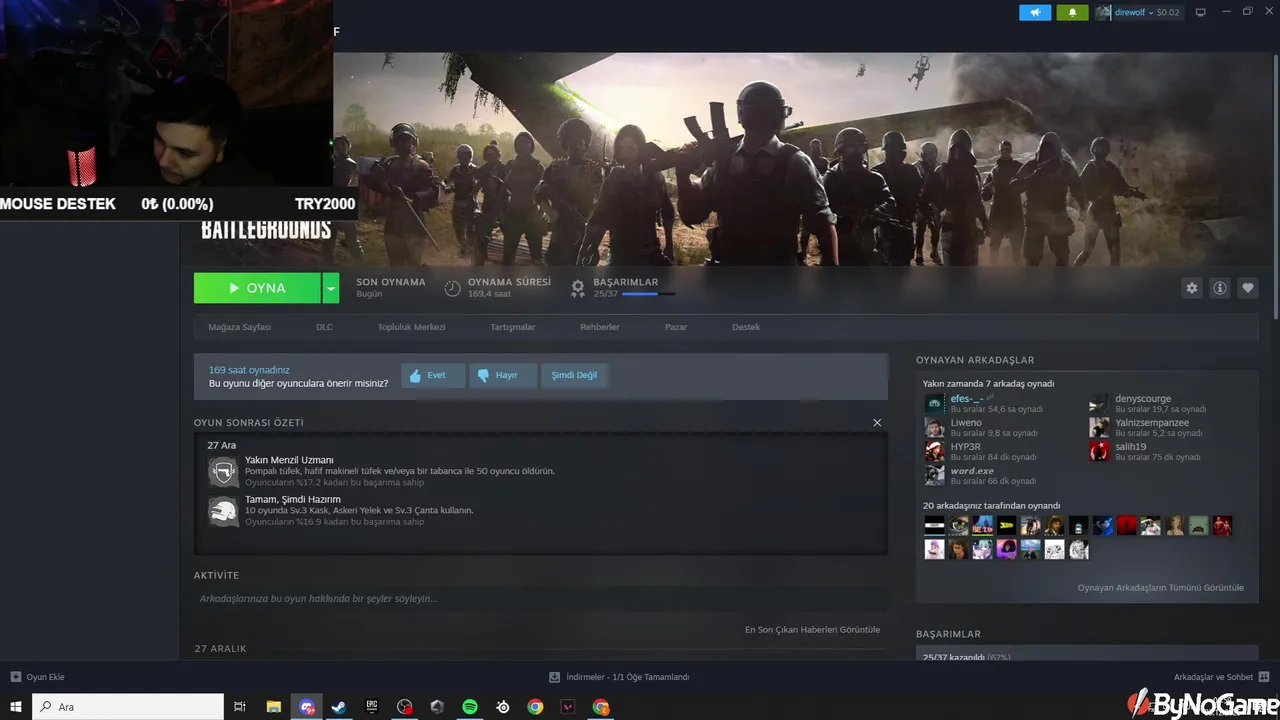The height and width of the screenshot is (720, 1280).
Task: Click the Şimdi Değil button
Action: [575, 375]
